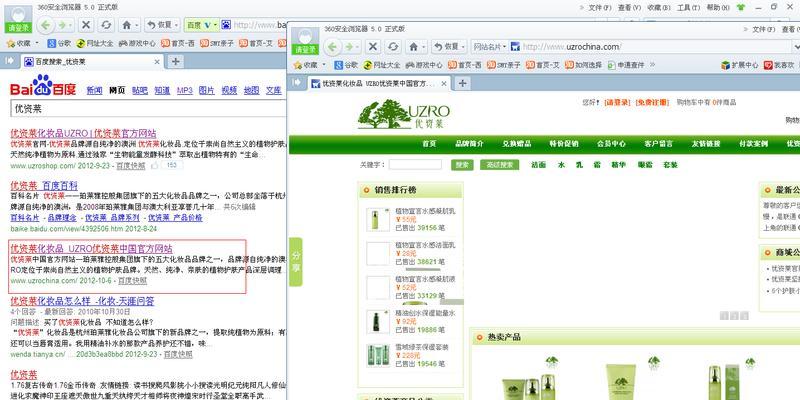Open 优资莱化妆品怎么样 天涯问答 result
This screenshot has width=800, height=400.
tap(82, 301)
